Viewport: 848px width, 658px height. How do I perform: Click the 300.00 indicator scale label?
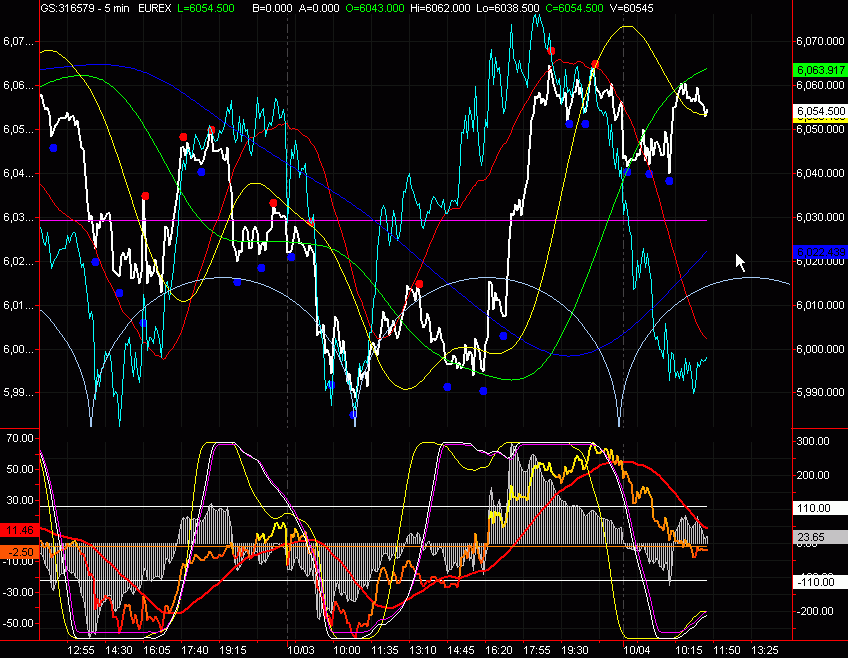click(x=813, y=441)
